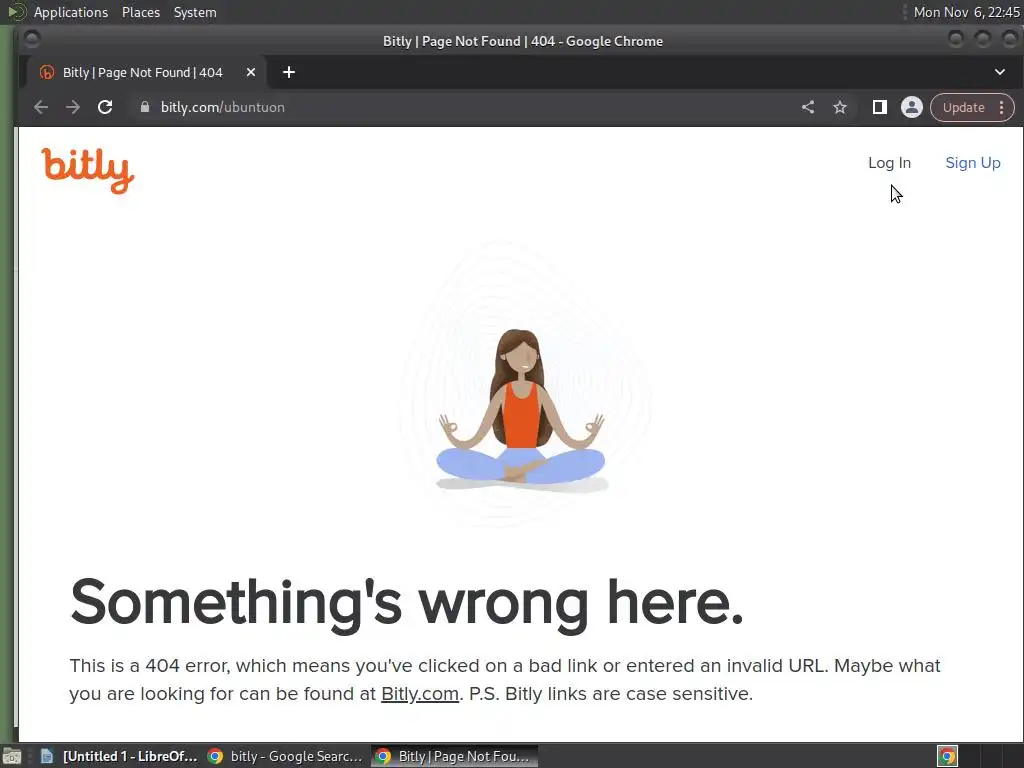Click Chrome icon in the system tray
Viewport: 1024px width, 768px height.
pyautogui.click(x=947, y=756)
